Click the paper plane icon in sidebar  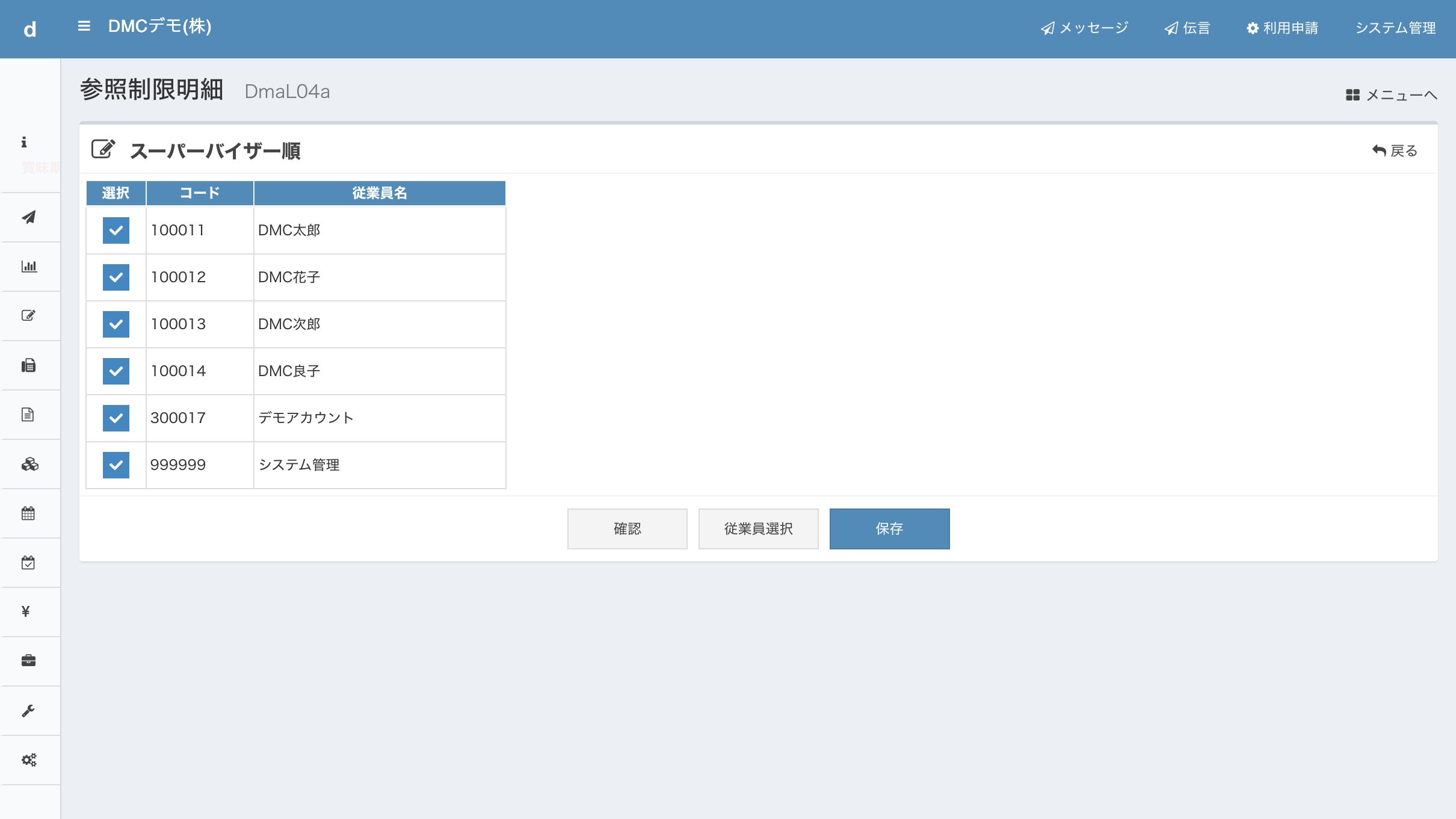(x=29, y=217)
